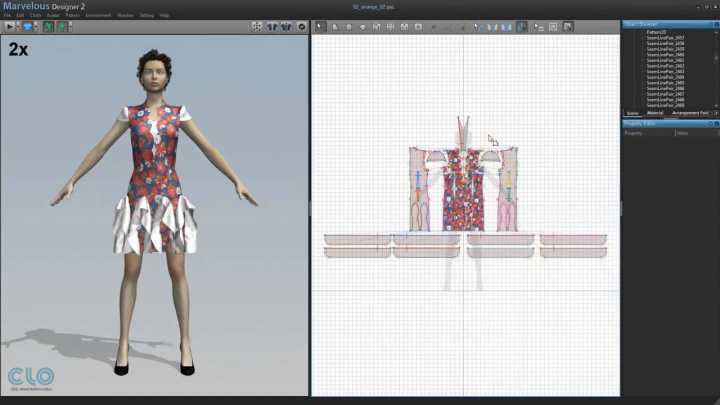
Task: Open the File menu
Action: tap(7, 15)
